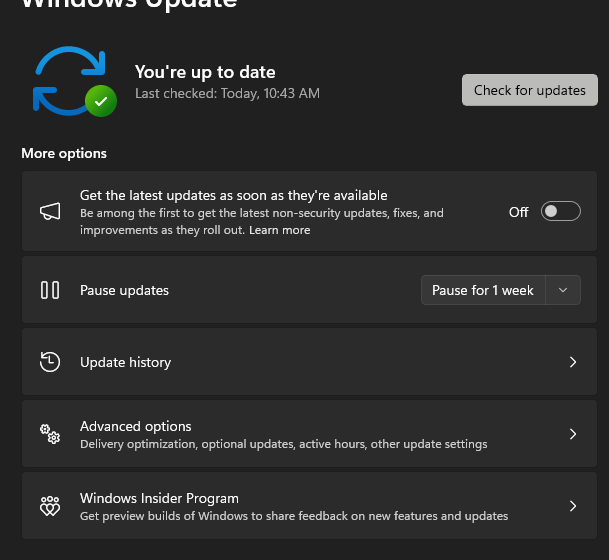This screenshot has height=560, width=609.
Task: Expand the pause duration dropdown arrow
Action: (563, 290)
